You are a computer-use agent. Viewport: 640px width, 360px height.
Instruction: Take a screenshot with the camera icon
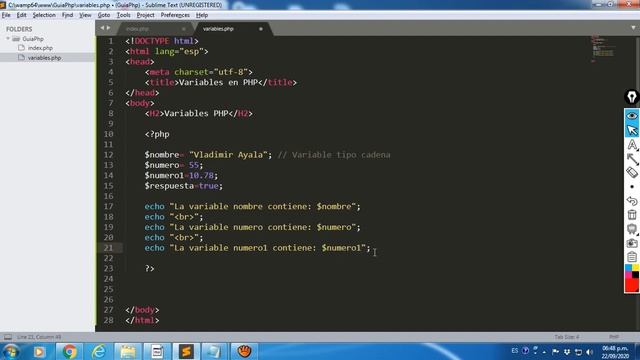632,243
